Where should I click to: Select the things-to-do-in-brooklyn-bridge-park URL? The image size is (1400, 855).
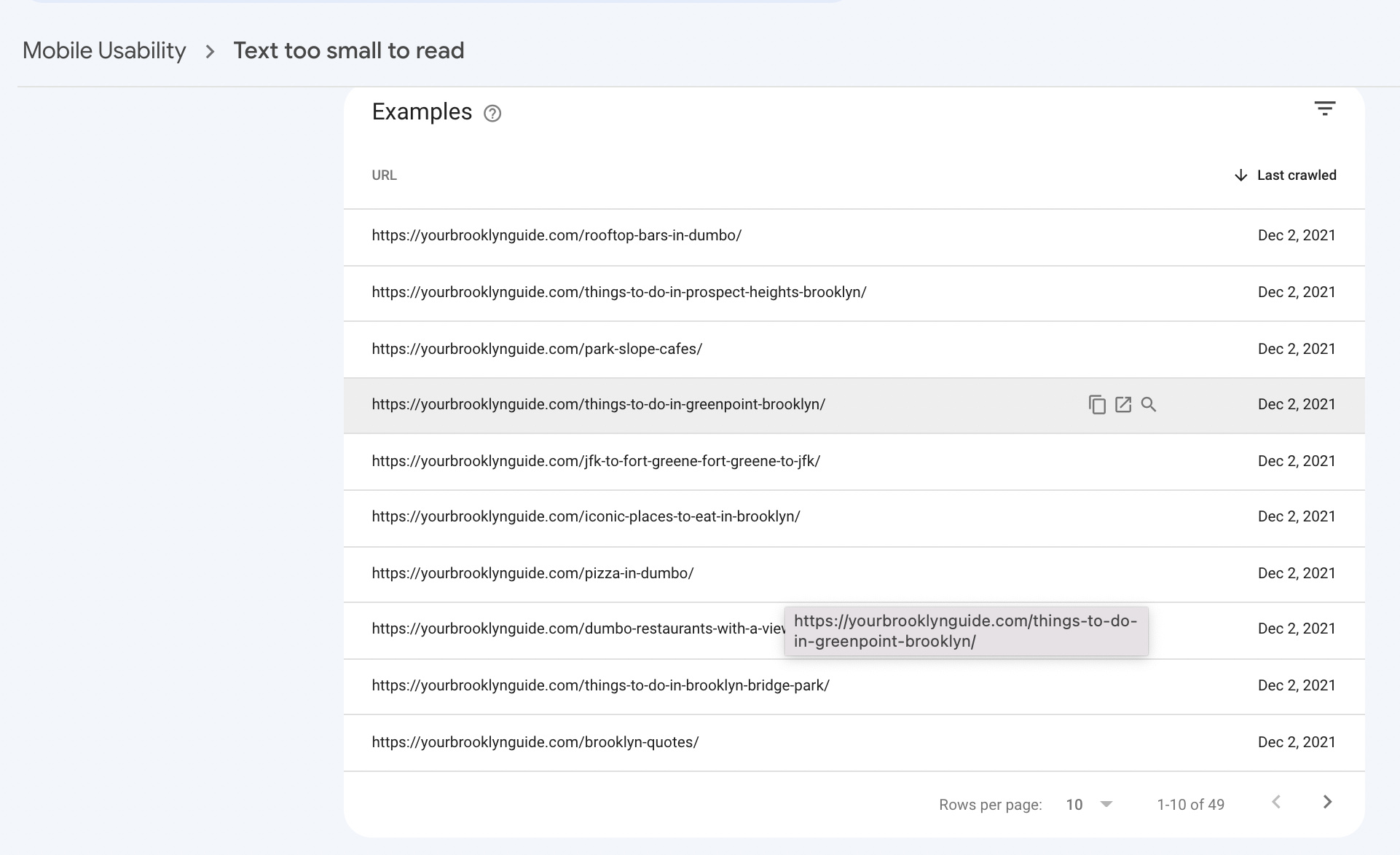click(600, 685)
